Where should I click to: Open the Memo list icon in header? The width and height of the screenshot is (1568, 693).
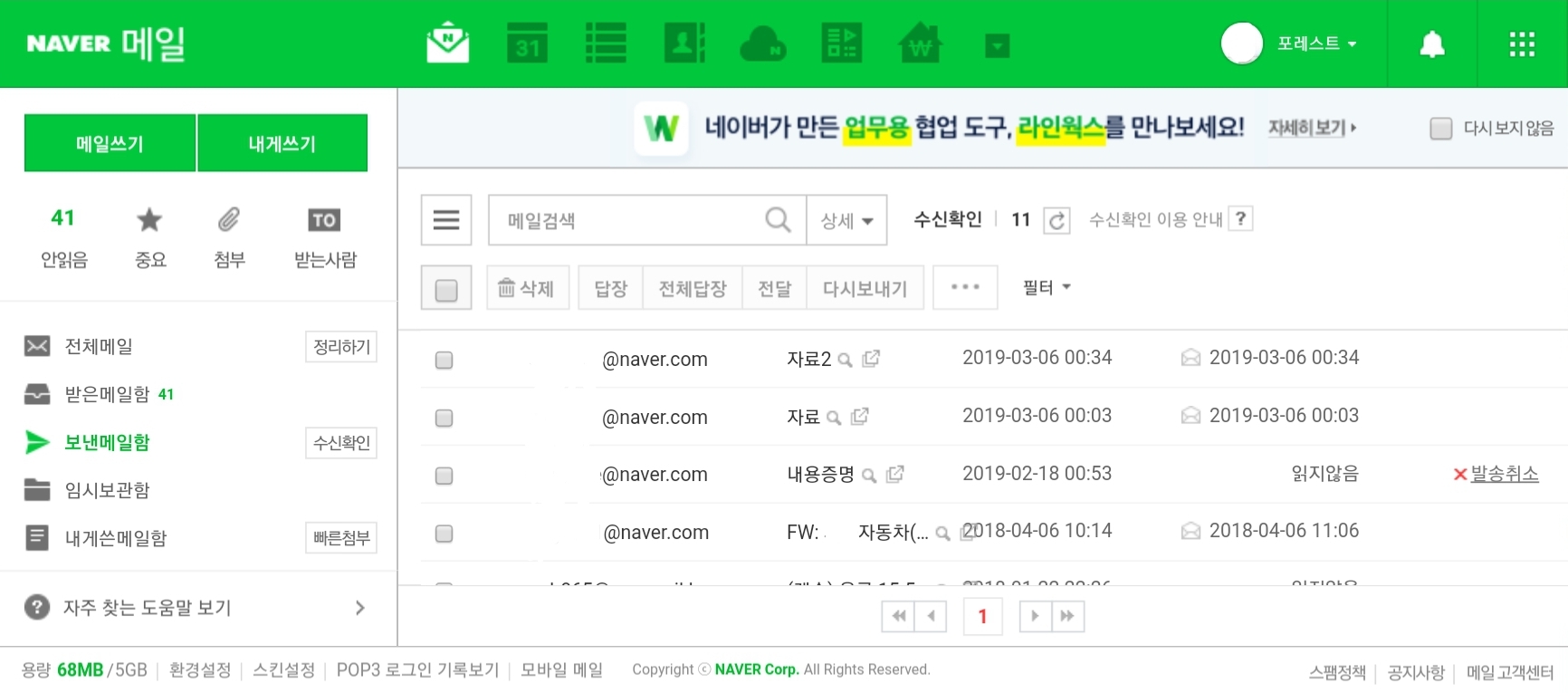coord(606,43)
